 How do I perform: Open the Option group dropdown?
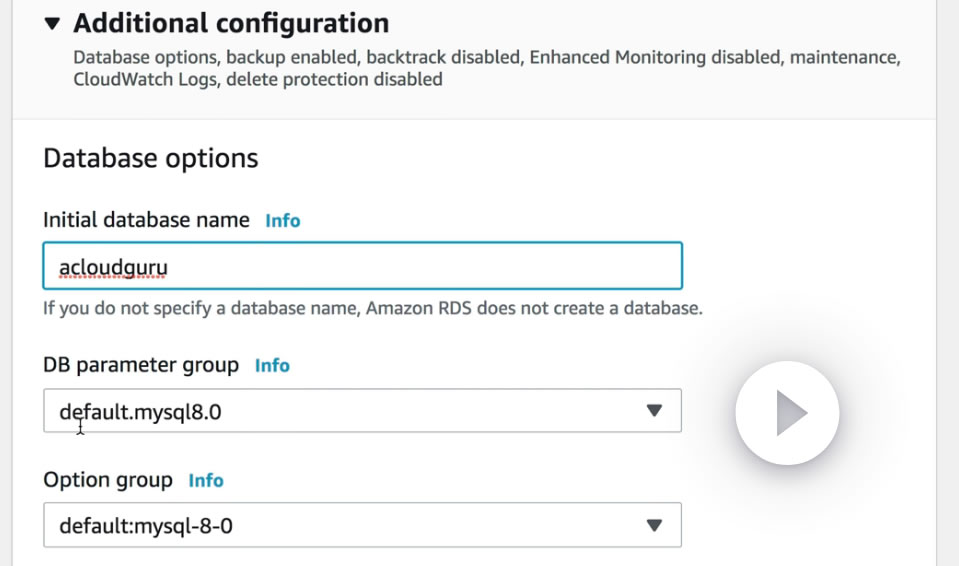(x=362, y=525)
